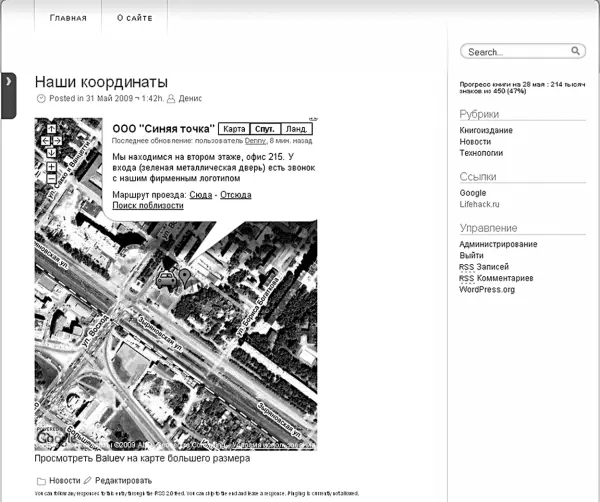600x502 pixels.
Task: Switch map to Карта view
Action: [x=234, y=129]
